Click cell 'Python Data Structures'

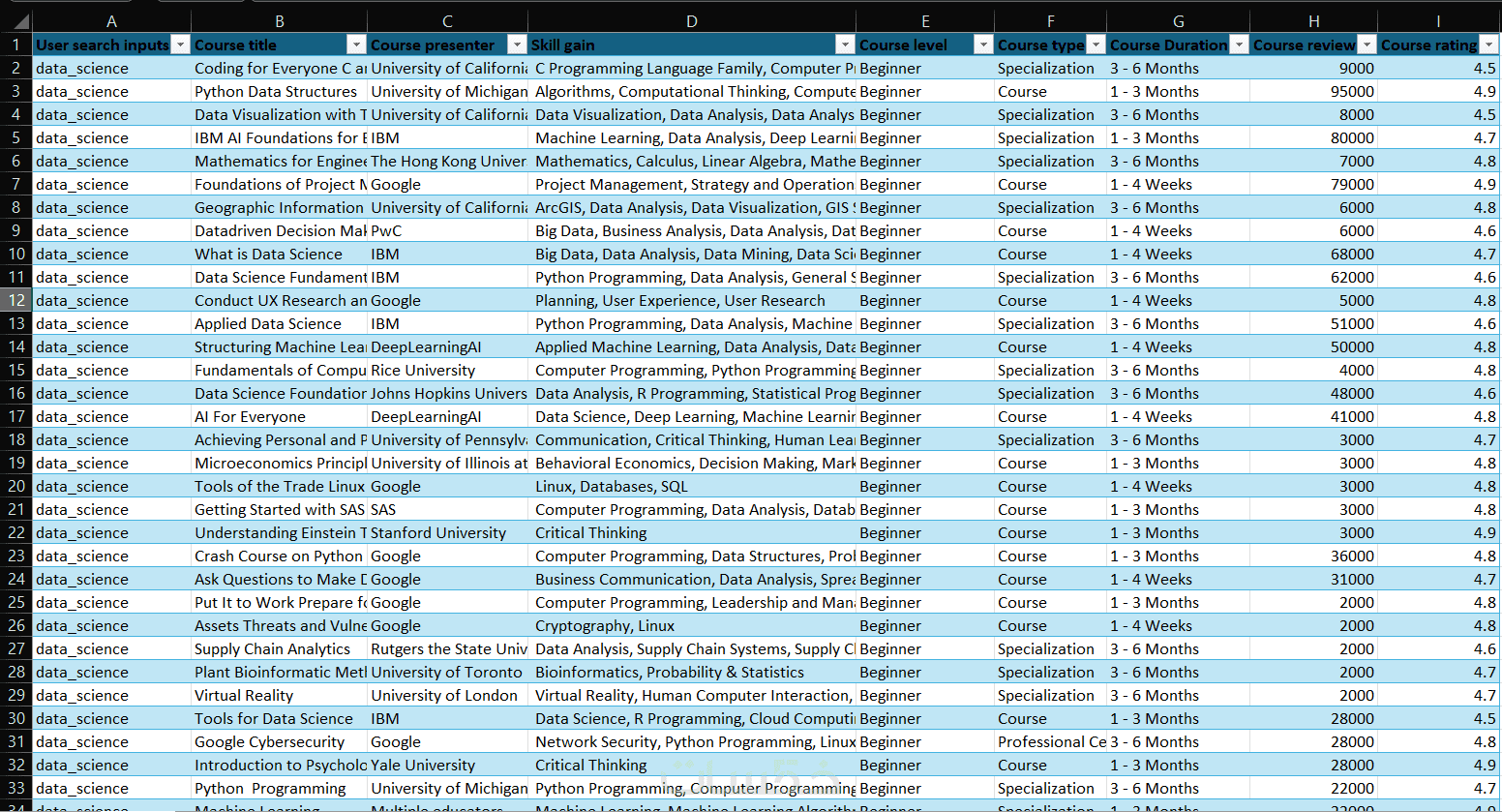[x=279, y=91]
